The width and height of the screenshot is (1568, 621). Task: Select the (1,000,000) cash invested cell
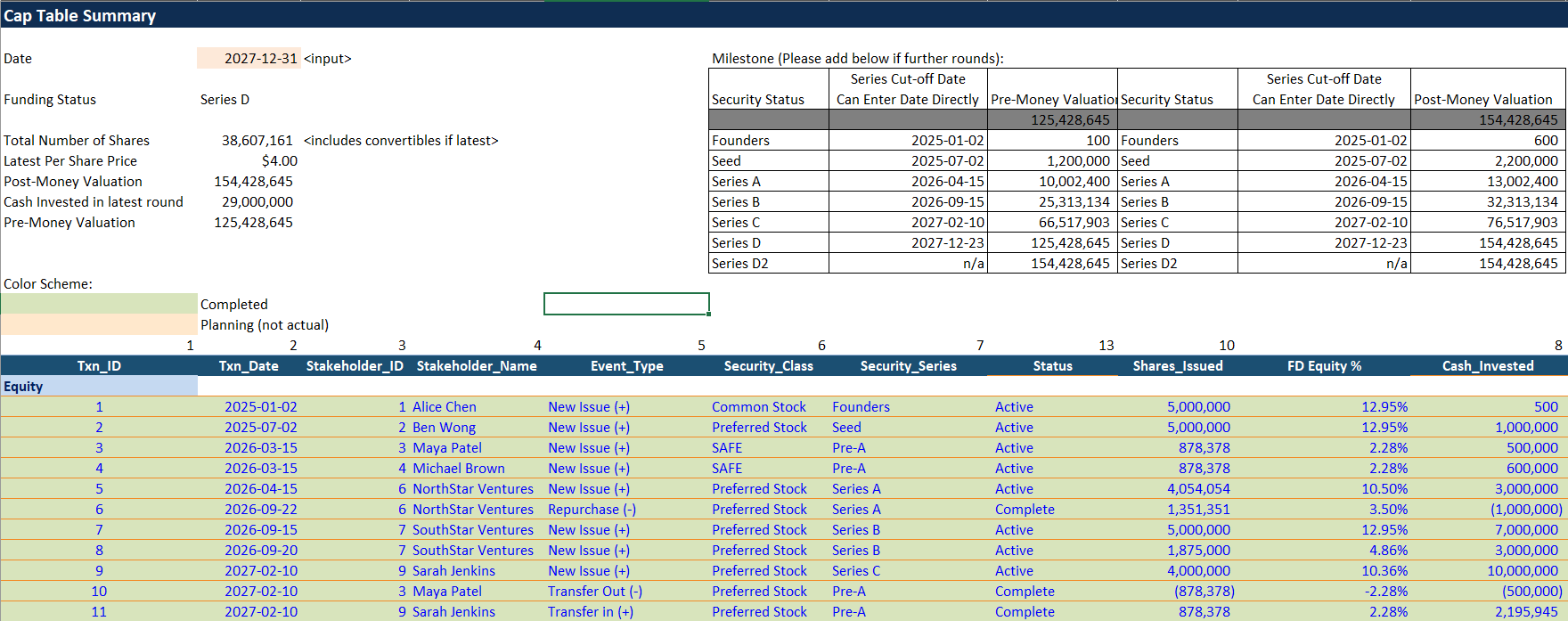tap(1488, 510)
